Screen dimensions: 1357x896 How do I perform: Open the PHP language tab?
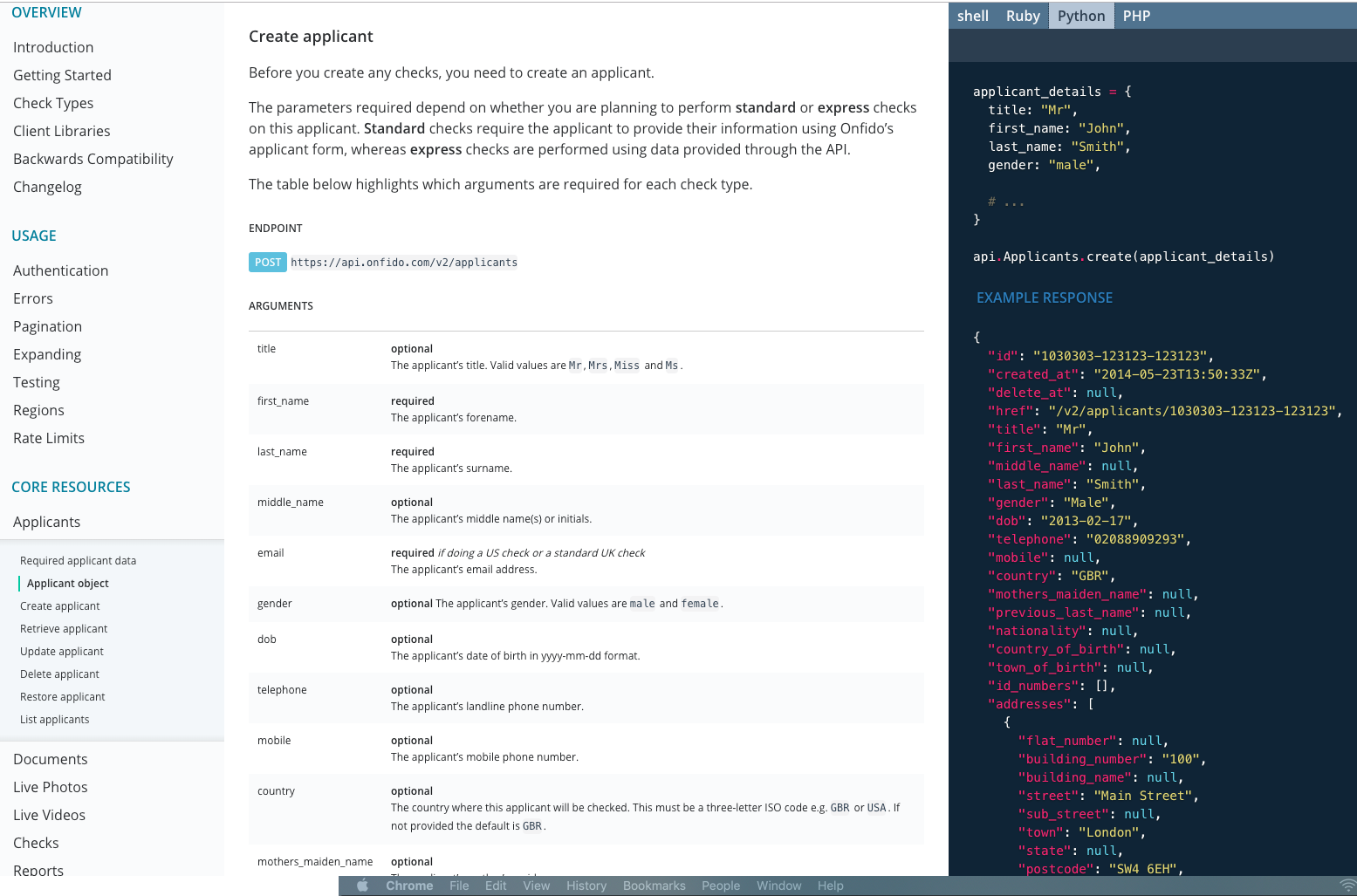1136,15
